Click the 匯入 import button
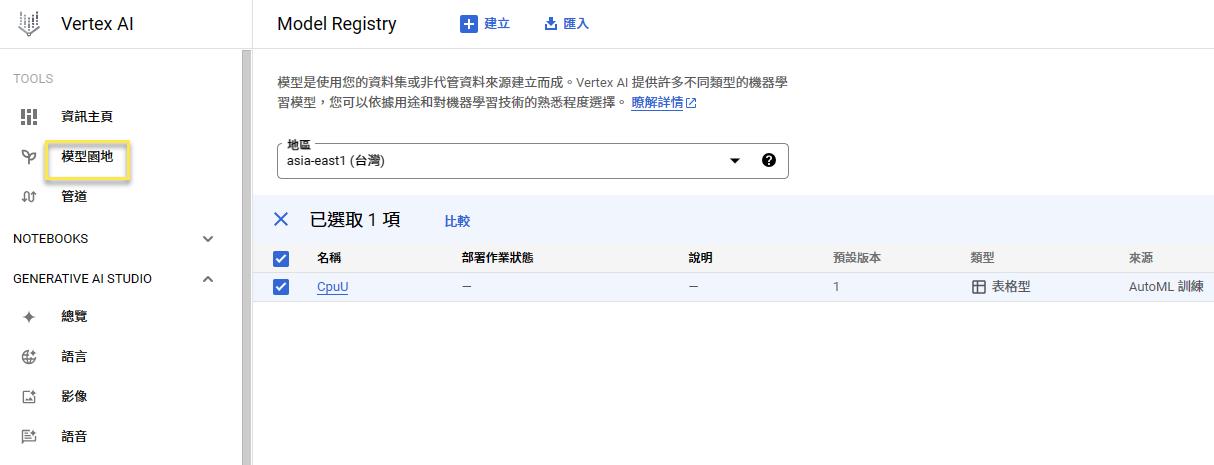The width and height of the screenshot is (1214, 465). [566, 24]
